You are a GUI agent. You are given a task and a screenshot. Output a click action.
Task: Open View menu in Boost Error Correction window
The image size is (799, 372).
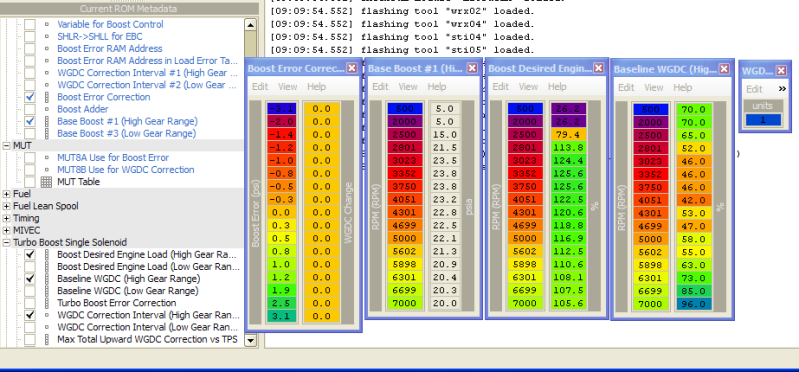point(287,87)
